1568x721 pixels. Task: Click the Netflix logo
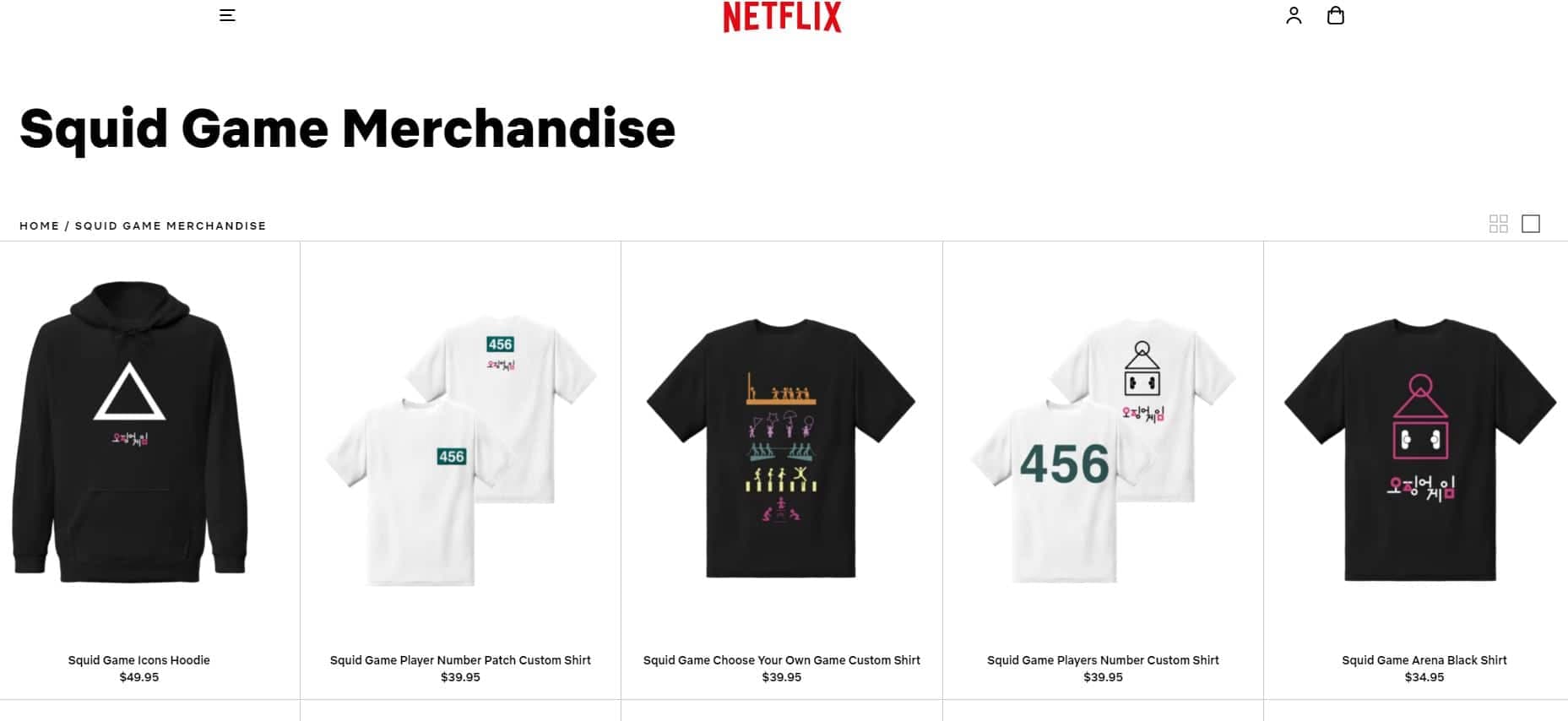(x=782, y=17)
